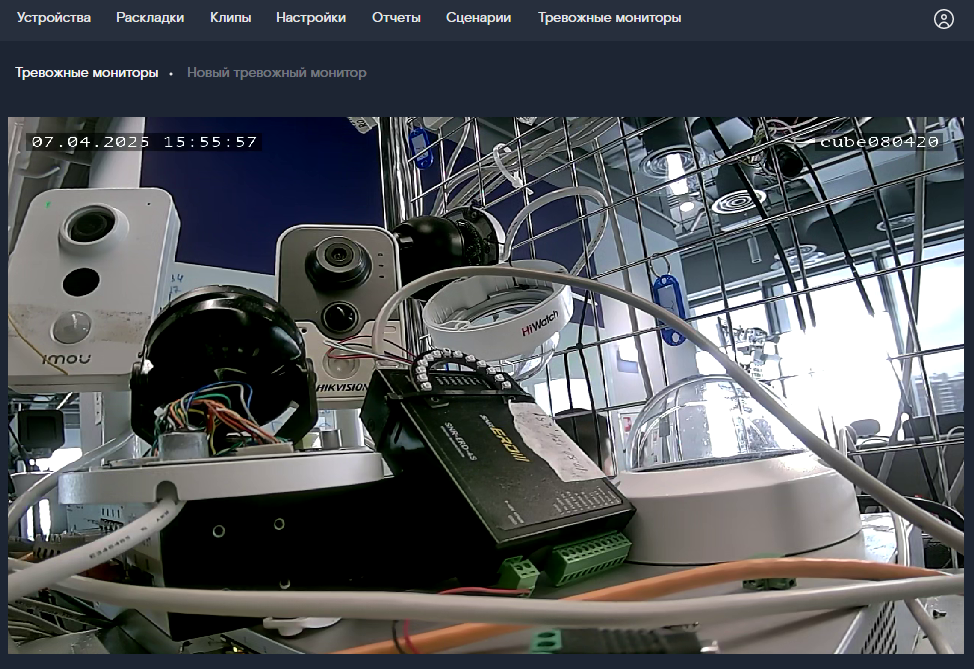Open the Настройки section

pos(311,17)
